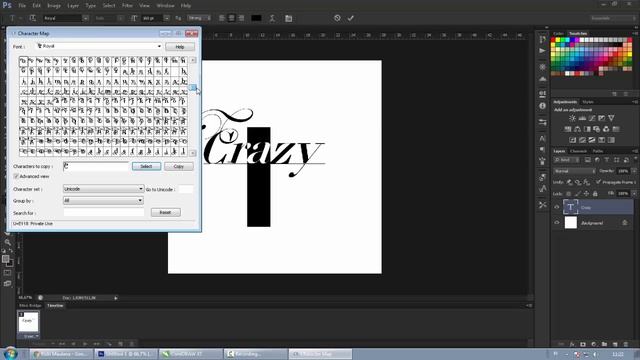Click the Quick Mask mode icon
The height and width of the screenshot is (360, 640).
(x=7, y=273)
